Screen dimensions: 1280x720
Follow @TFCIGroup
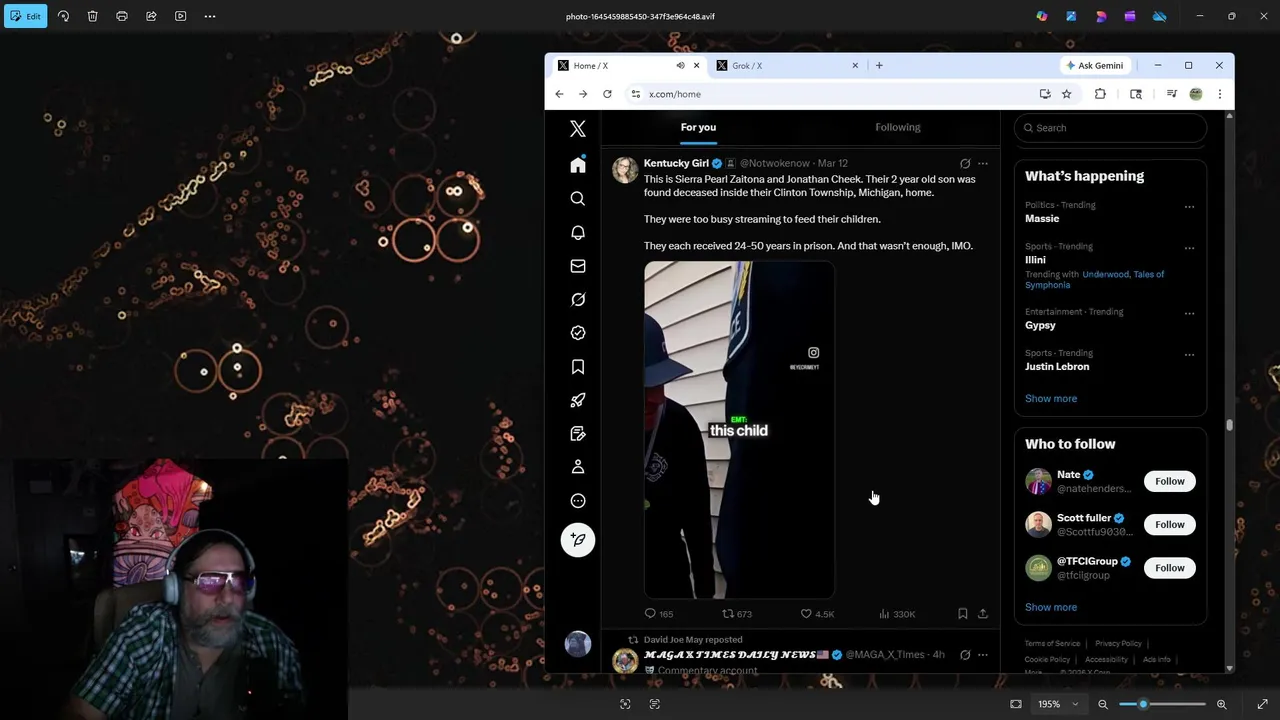pos(1169,568)
